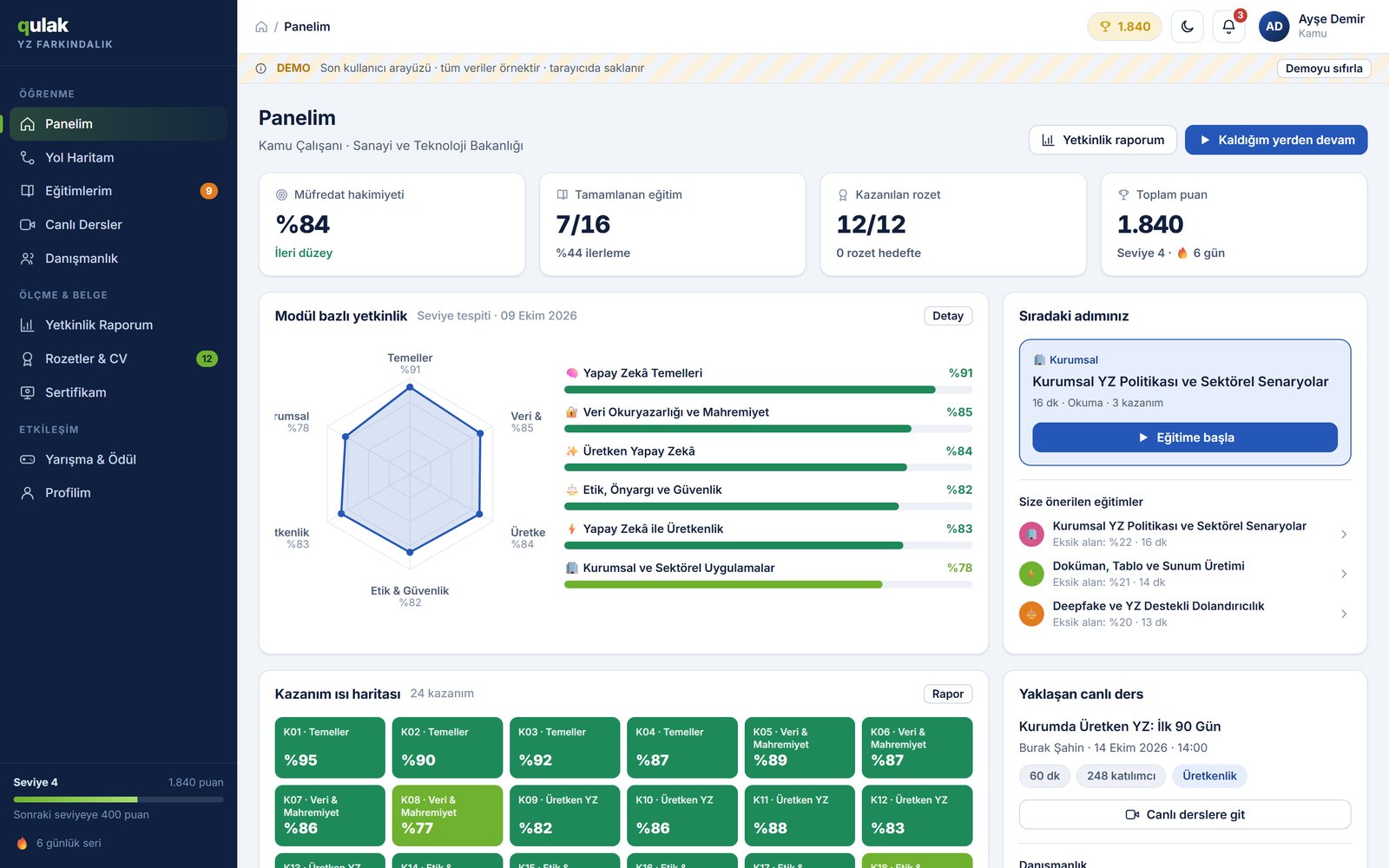Click 6 günlük seri streak text

[69, 843]
